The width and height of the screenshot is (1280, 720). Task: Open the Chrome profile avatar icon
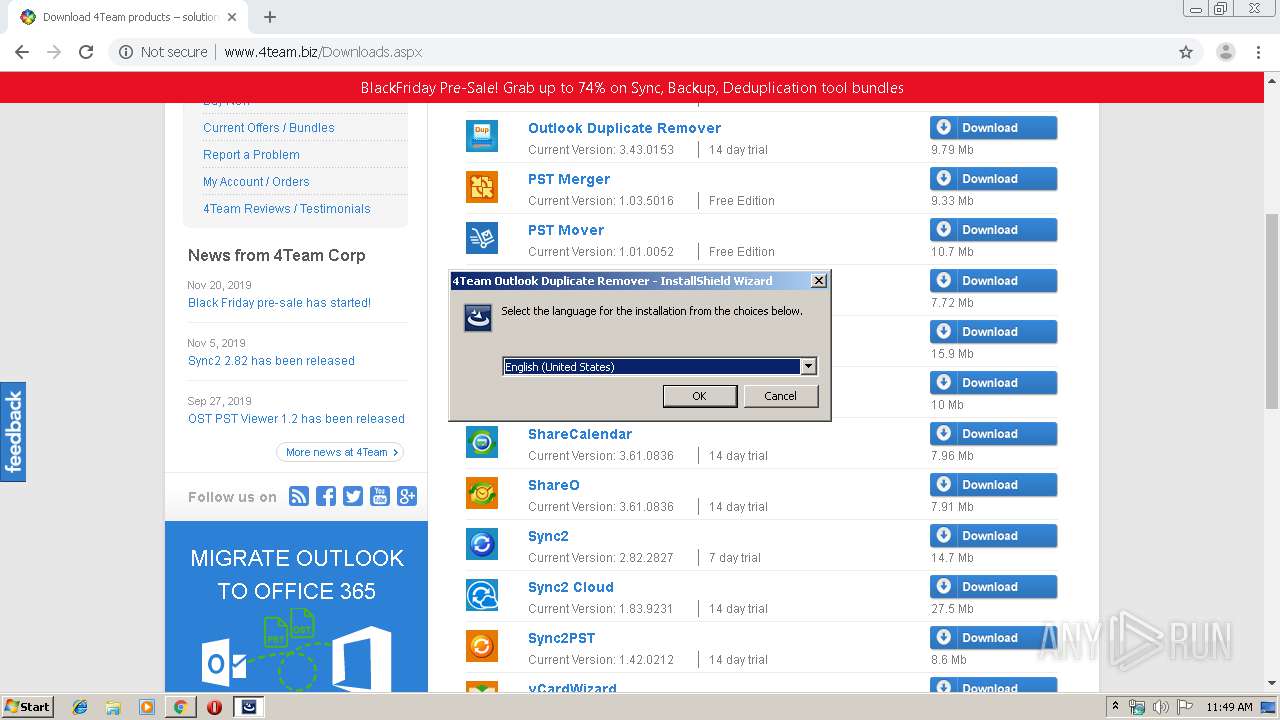pyautogui.click(x=1225, y=52)
